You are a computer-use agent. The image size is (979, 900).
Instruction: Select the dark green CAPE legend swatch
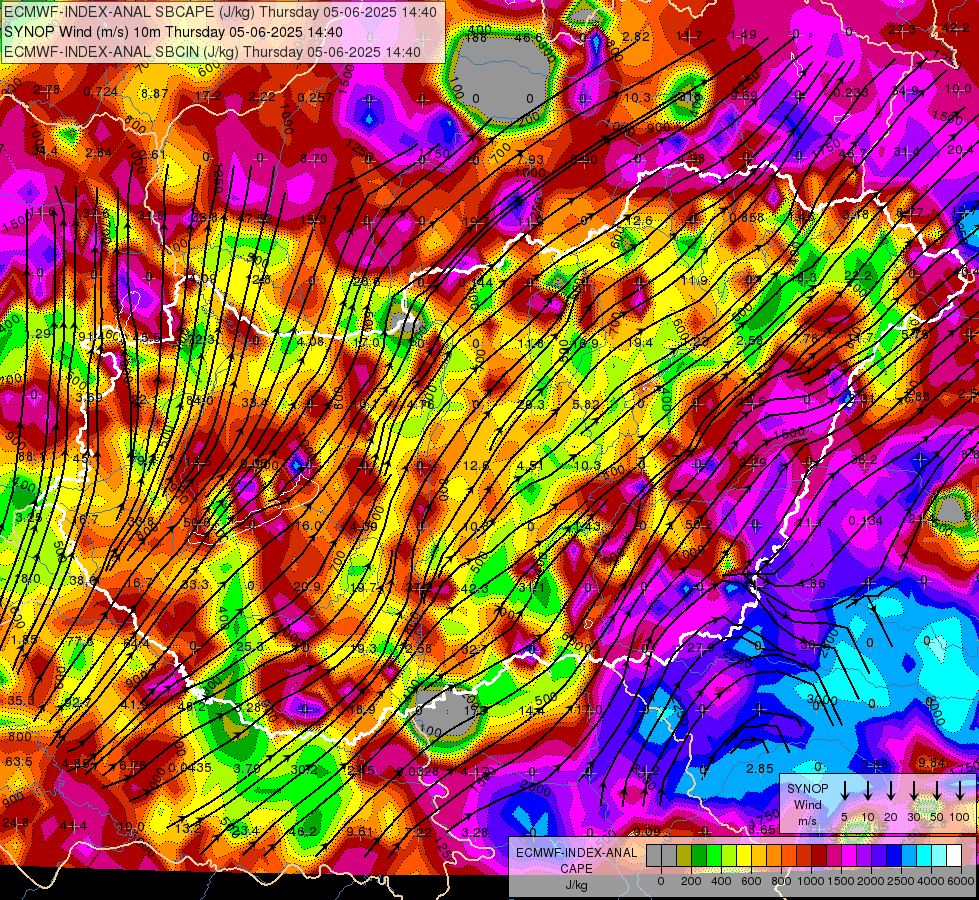coord(699,856)
